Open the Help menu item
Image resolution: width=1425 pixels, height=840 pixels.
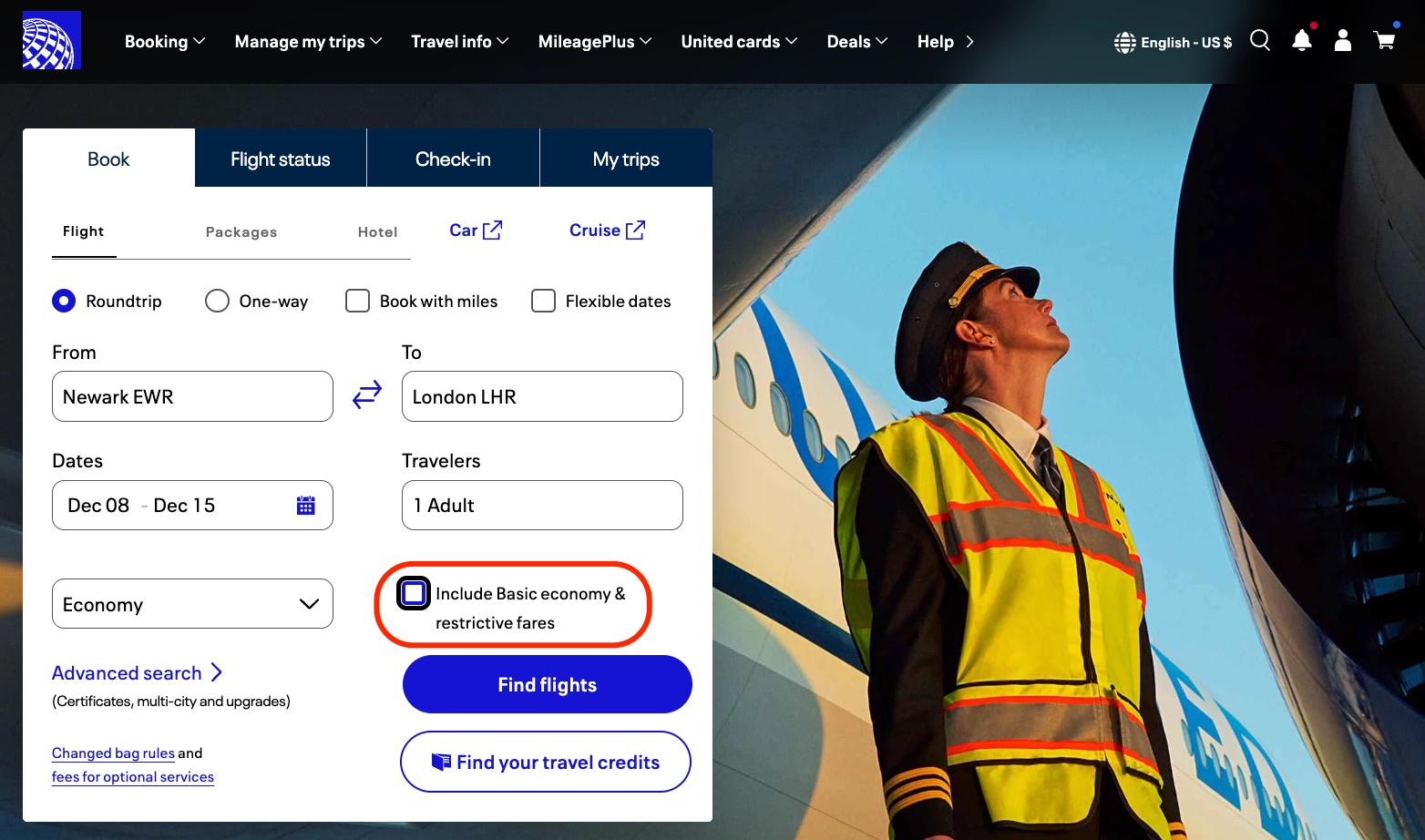click(x=946, y=42)
